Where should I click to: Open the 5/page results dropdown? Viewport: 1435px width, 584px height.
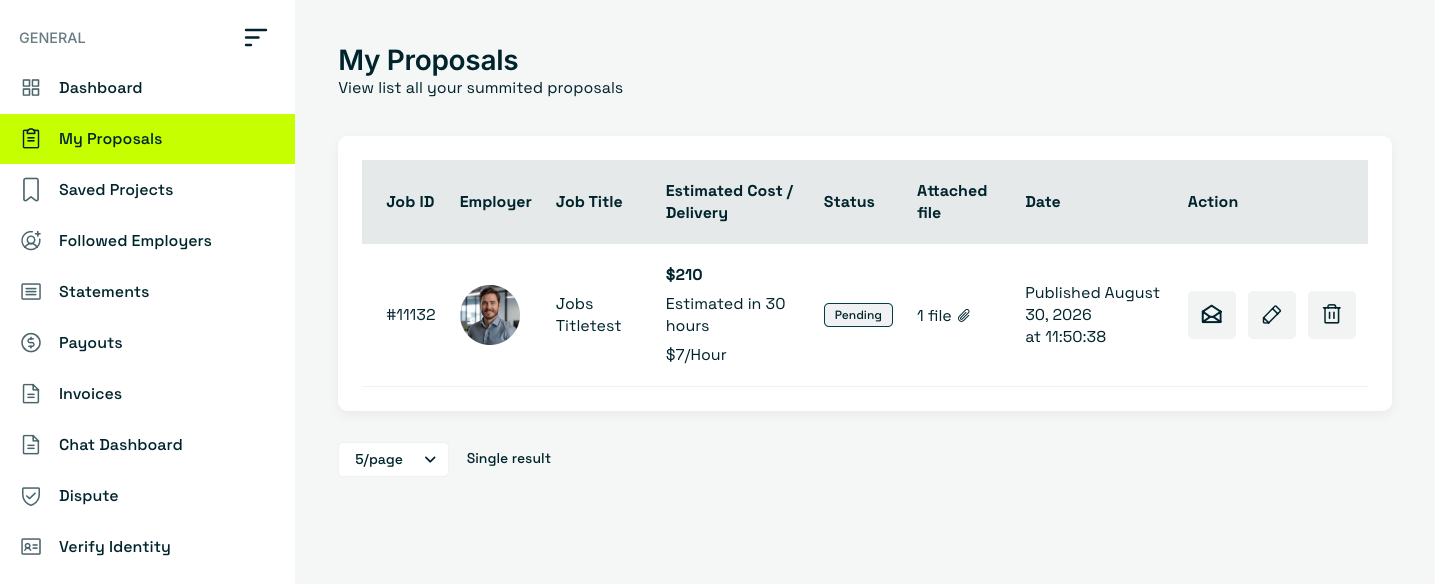pos(393,459)
